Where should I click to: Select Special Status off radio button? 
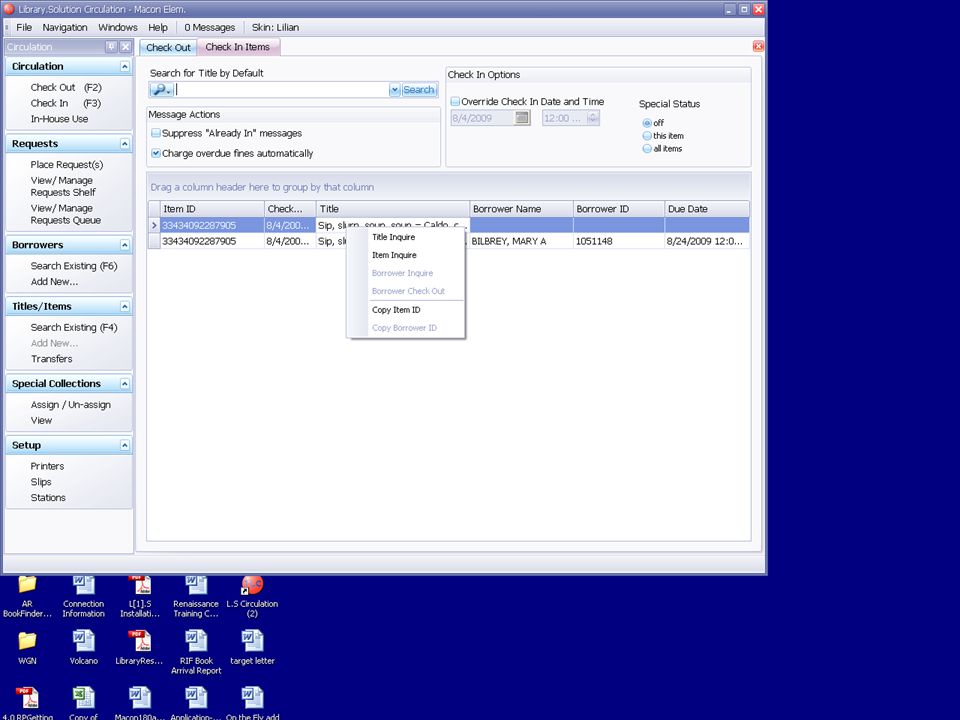(647, 123)
